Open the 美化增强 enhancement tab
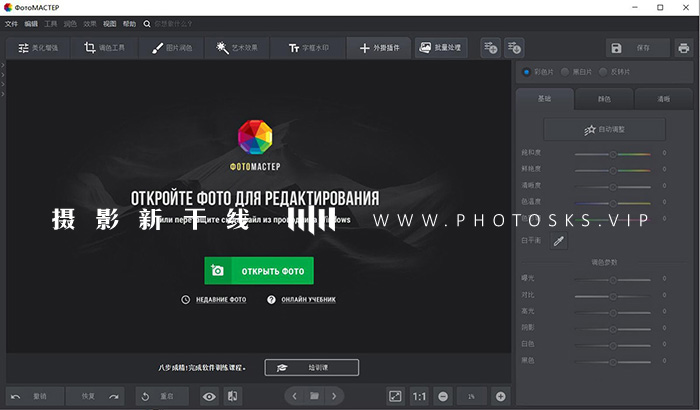Image resolution: width=700 pixels, height=410 pixels. [38, 48]
